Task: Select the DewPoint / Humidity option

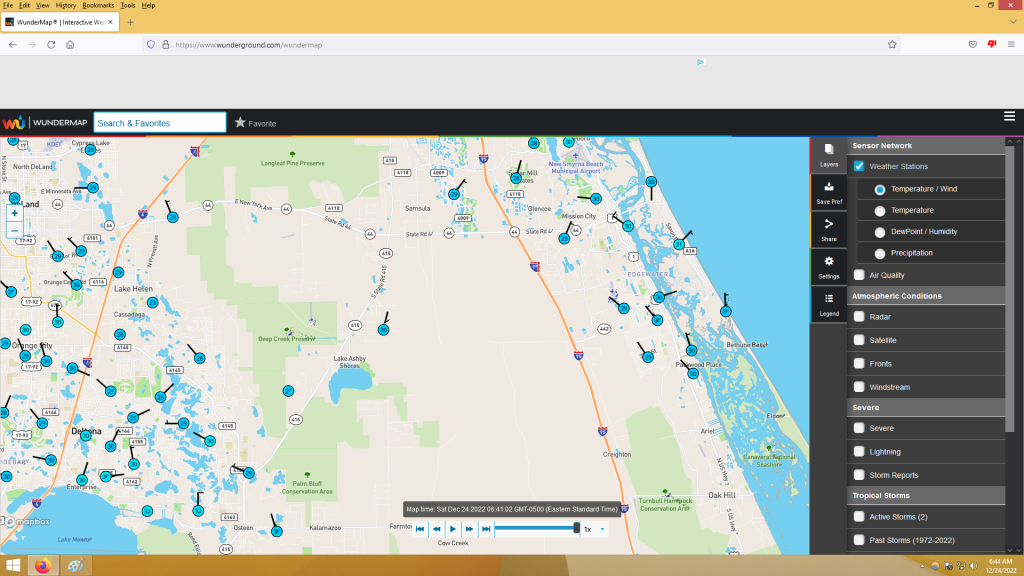Action: (880, 232)
